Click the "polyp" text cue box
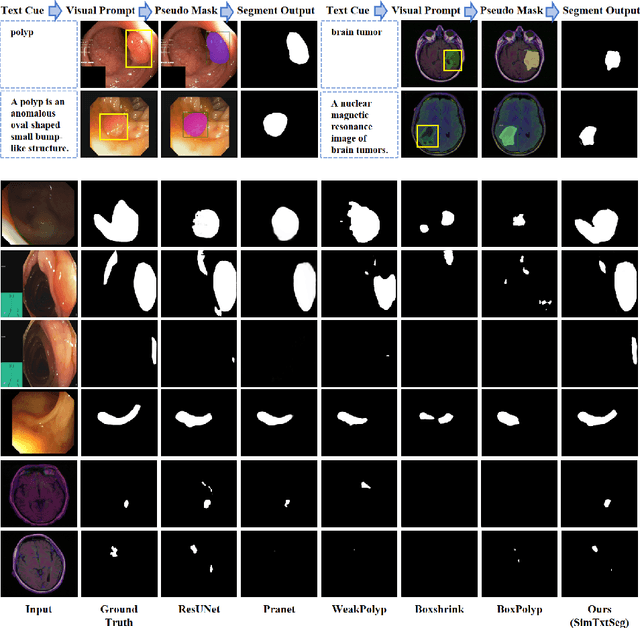640x628 pixels. tap(39, 50)
